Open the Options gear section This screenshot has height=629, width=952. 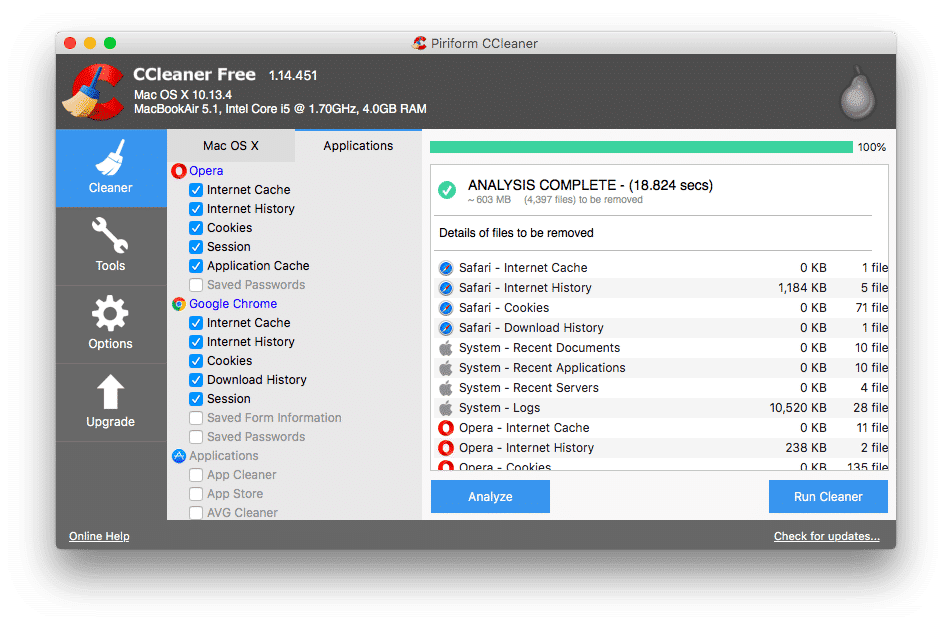click(111, 324)
